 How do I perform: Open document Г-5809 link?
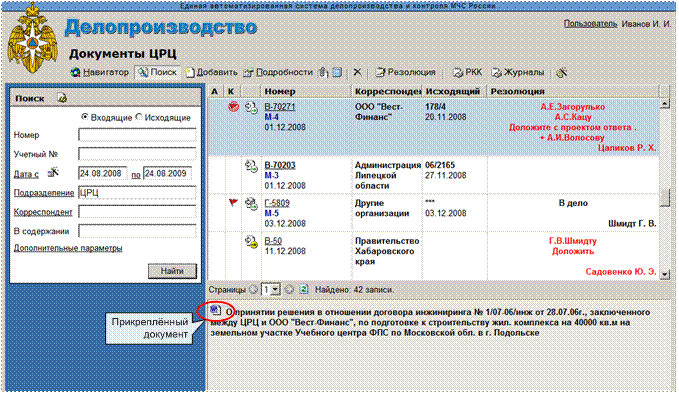click(277, 203)
